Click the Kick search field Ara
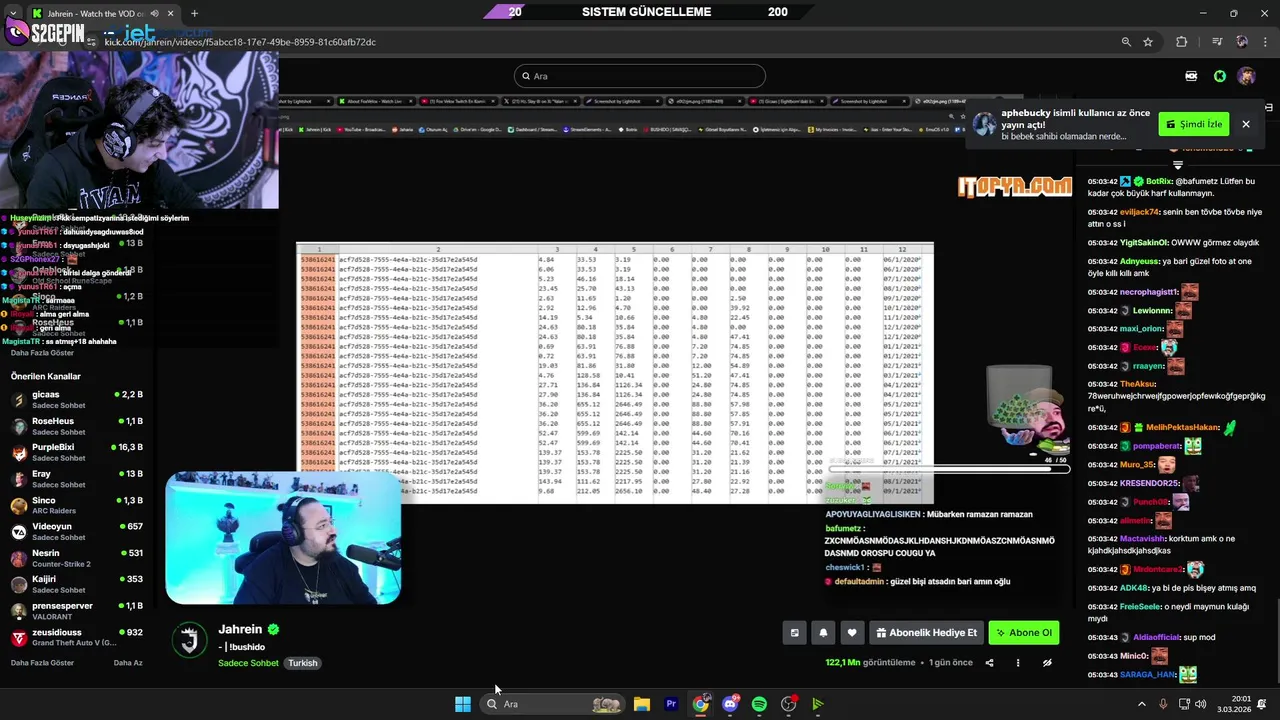Image resolution: width=1280 pixels, height=720 pixels. (640, 76)
